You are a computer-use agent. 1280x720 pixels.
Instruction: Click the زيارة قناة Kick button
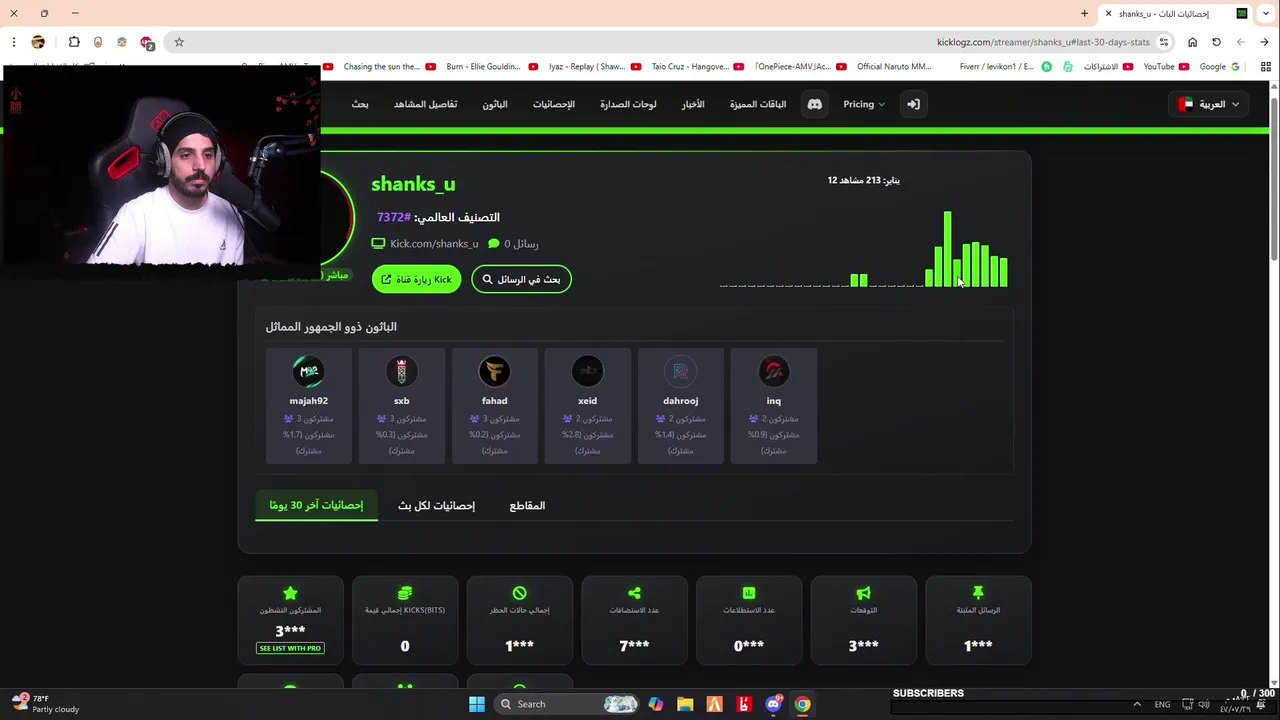point(416,279)
